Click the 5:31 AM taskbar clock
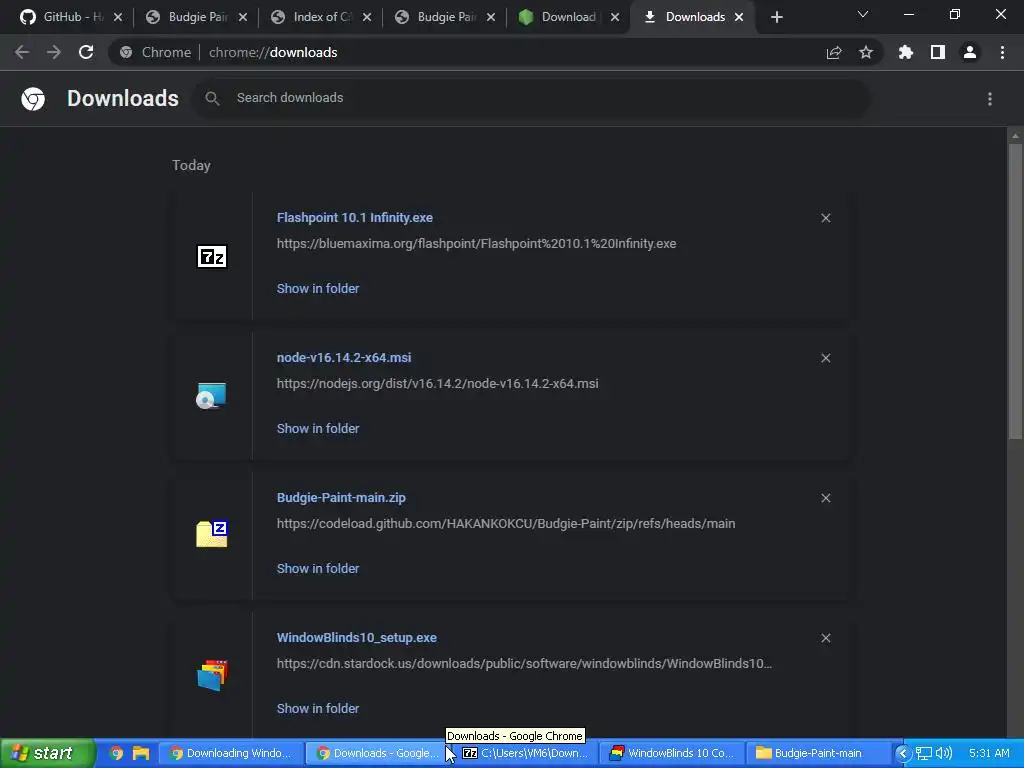The image size is (1024, 768). pos(989,753)
